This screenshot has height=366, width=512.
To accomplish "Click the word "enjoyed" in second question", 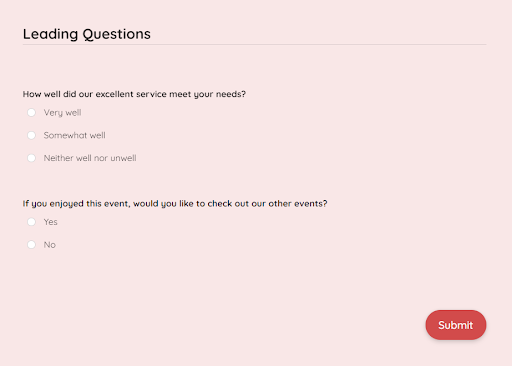I will coord(67,204).
